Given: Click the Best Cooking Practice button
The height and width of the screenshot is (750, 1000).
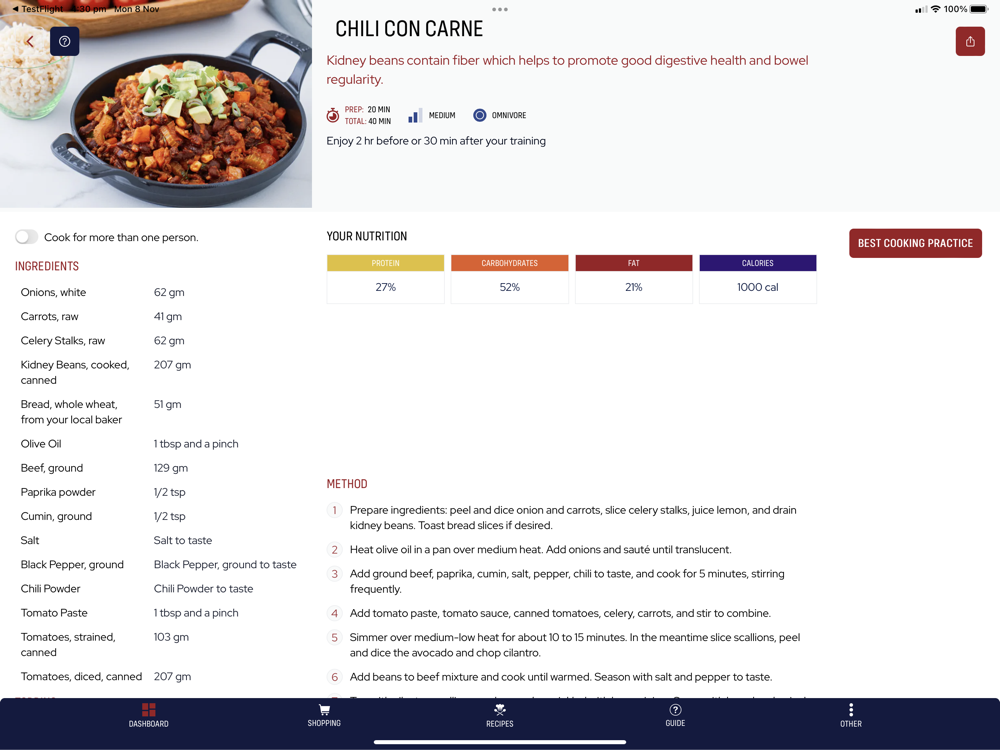Looking at the screenshot, I should [x=915, y=243].
